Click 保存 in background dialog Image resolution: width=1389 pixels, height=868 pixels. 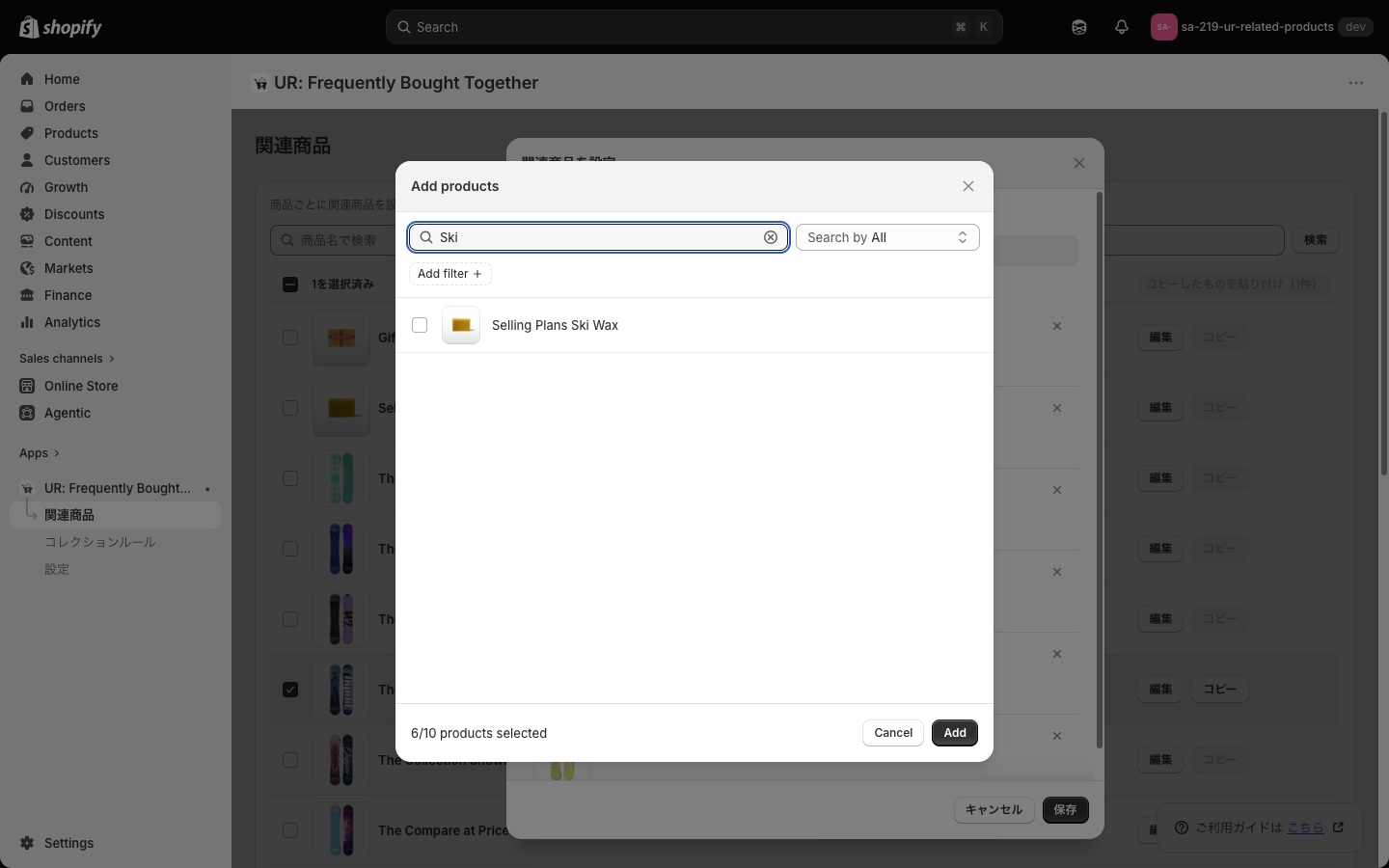coord(1066,810)
